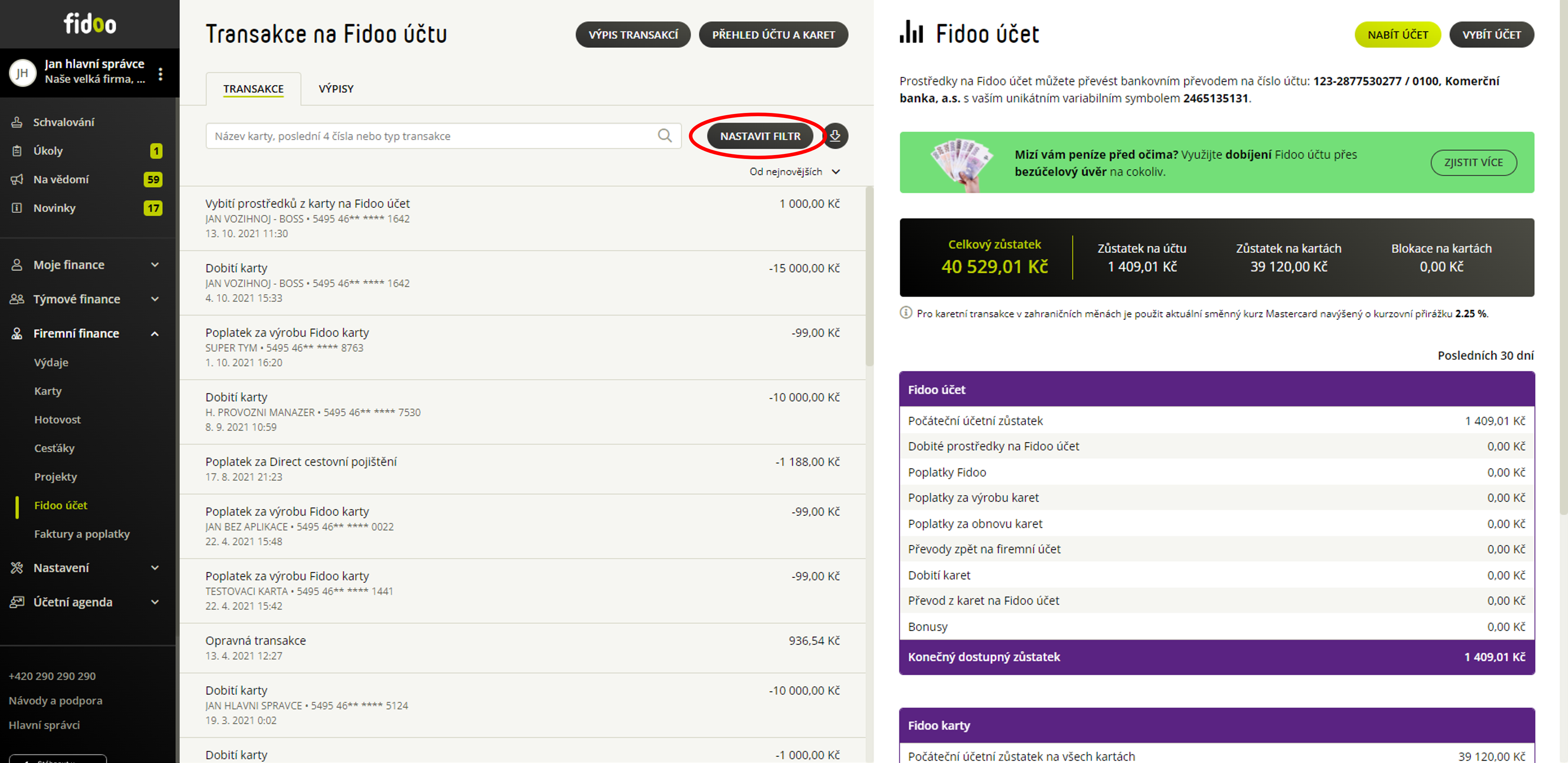Open Projekty in the sidebar
Viewport: 1568px width, 763px height.
55,477
